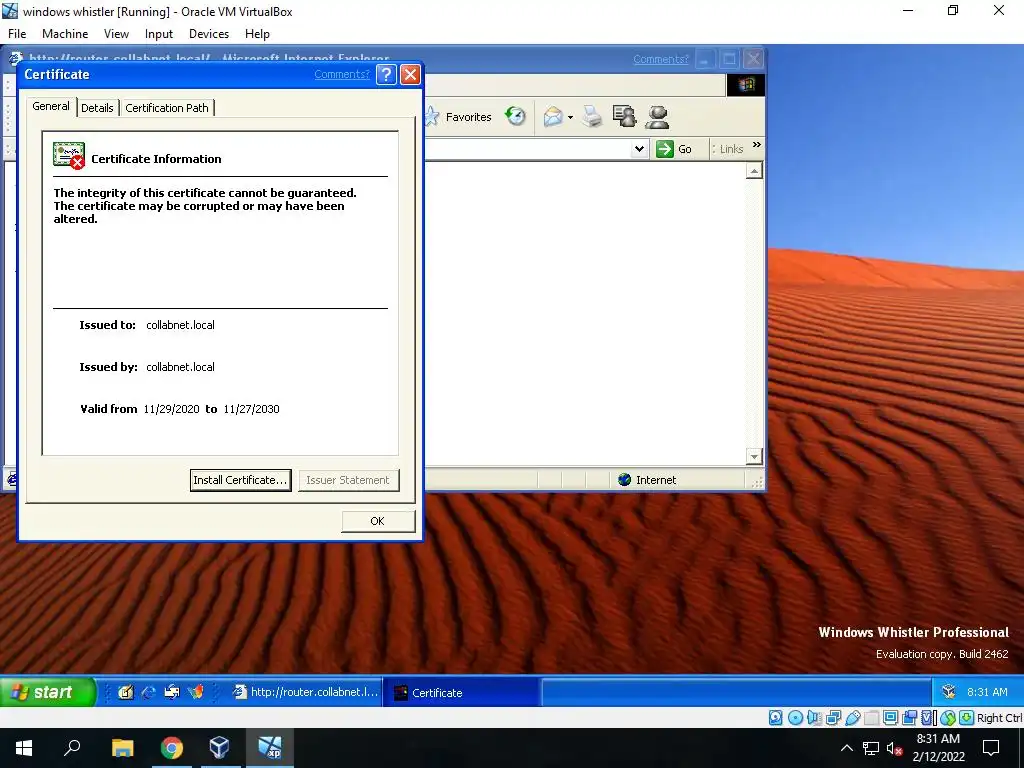This screenshot has height=768, width=1024.
Task: Select the router.collabnet taskbar button in XP
Action: pos(306,692)
